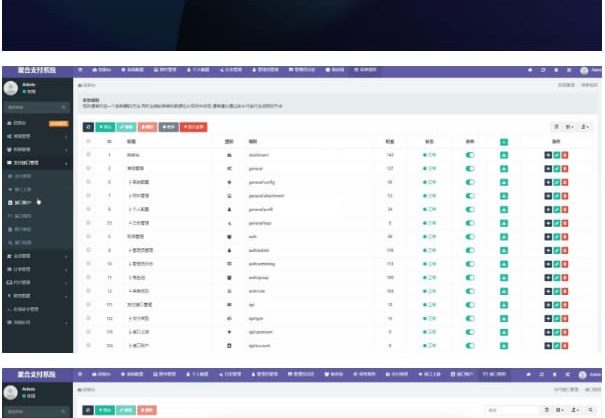The width and height of the screenshot is (605, 418).
Task: Click green 添加 button in lower panel toolbar
Action: click(x=105, y=410)
